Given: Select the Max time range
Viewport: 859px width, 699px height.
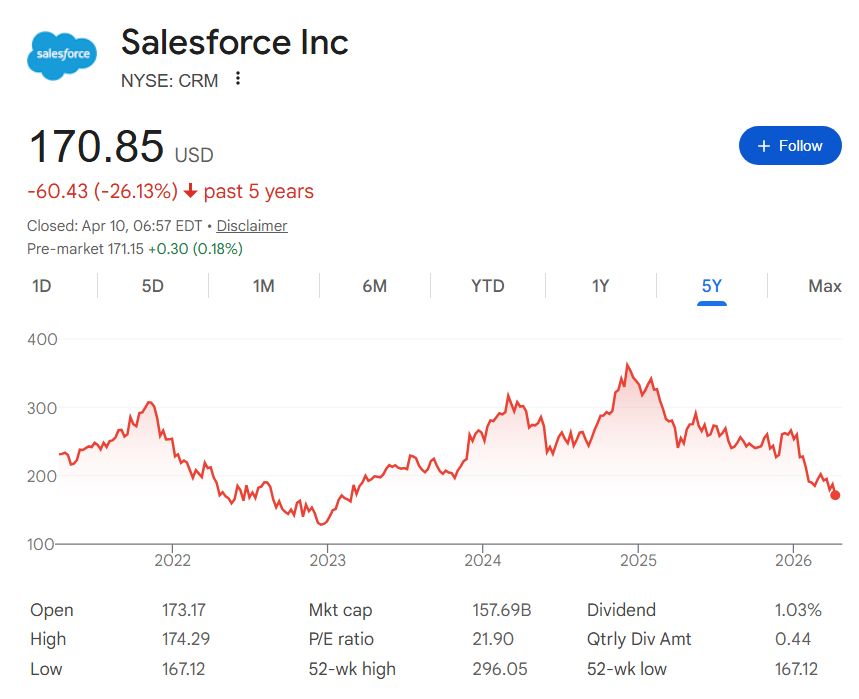Looking at the screenshot, I should (x=824, y=286).
